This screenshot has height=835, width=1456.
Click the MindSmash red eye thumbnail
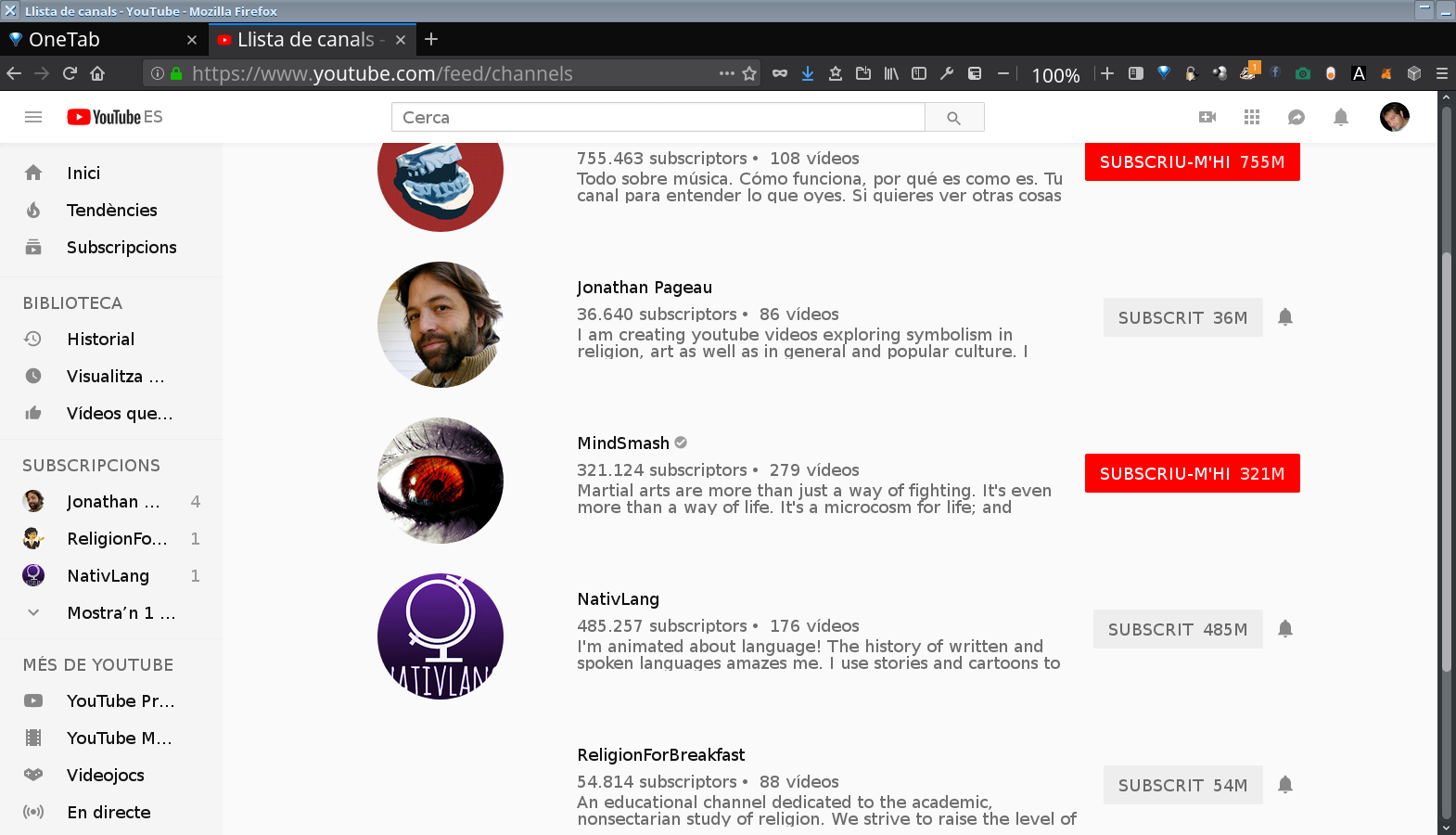click(441, 481)
